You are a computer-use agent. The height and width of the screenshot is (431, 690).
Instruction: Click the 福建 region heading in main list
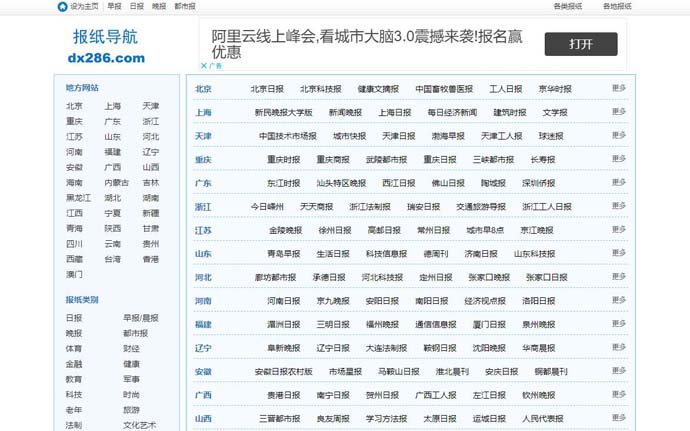(x=203, y=324)
